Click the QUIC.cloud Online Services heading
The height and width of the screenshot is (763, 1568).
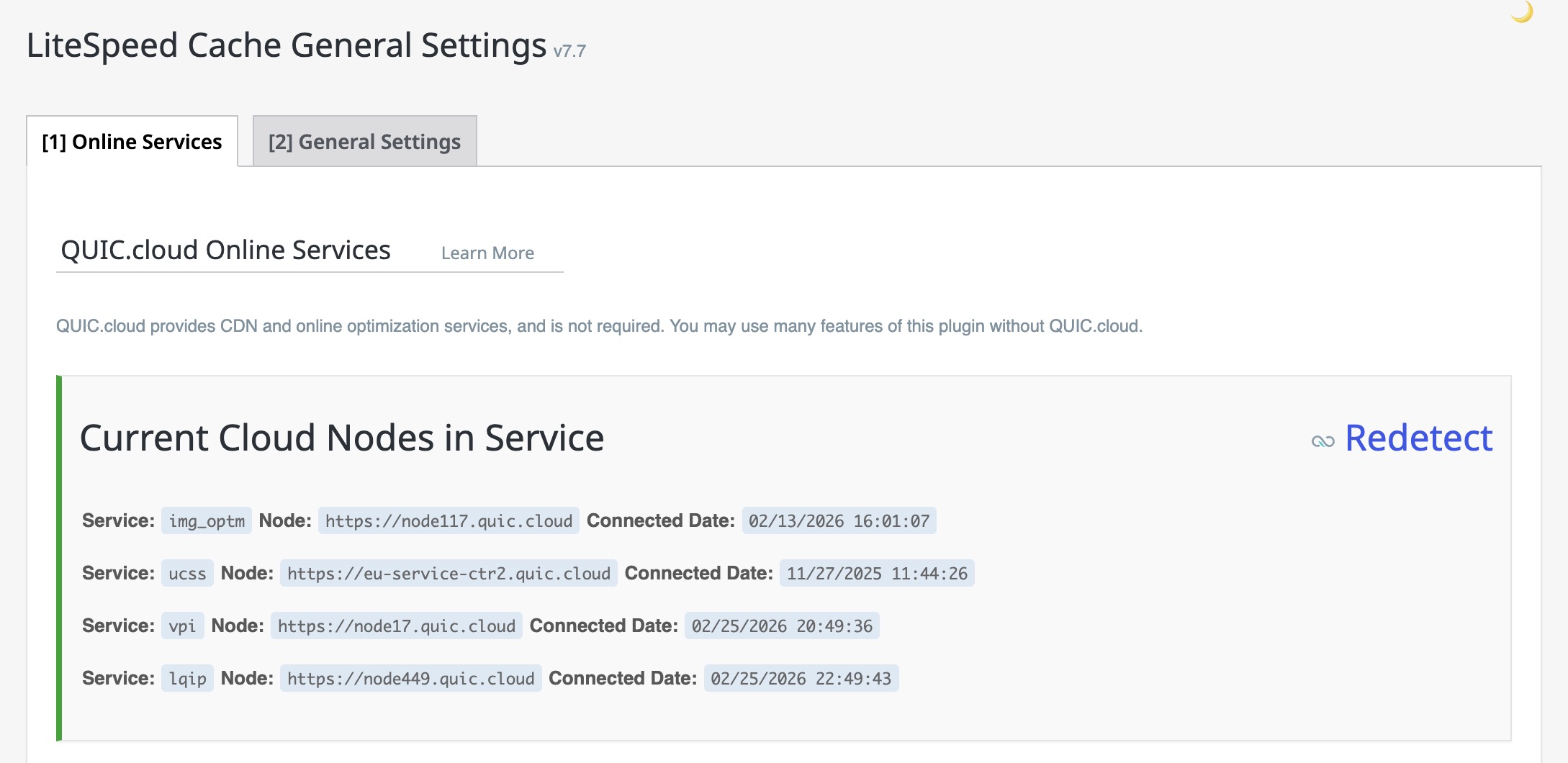tap(225, 250)
